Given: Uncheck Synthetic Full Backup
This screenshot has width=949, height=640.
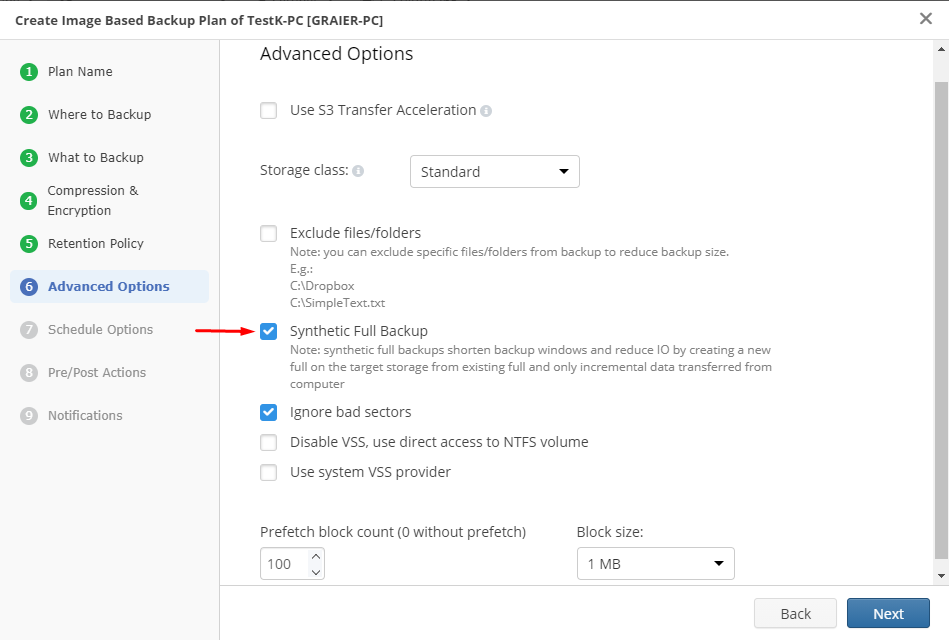Looking at the screenshot, I should (268, 330).
